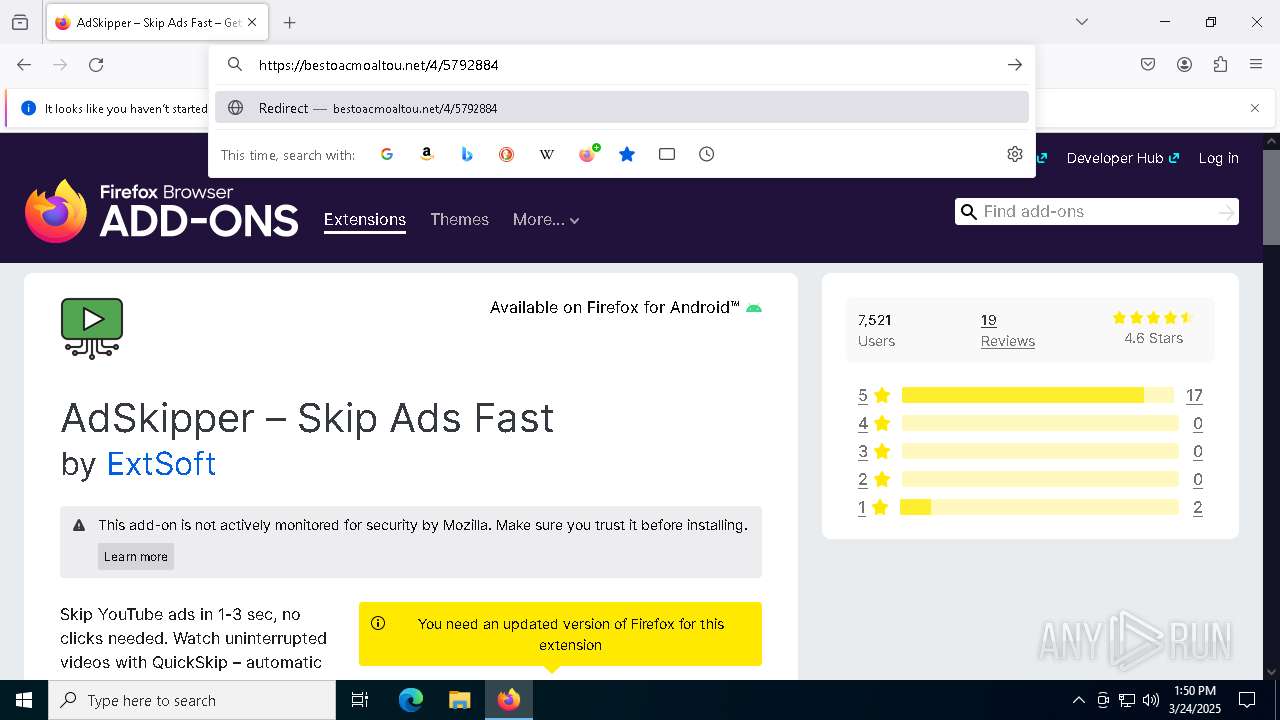Search history clock icon in URL dropdown
The width and height of the screenshot is (1280, 720).
[707, 154]
